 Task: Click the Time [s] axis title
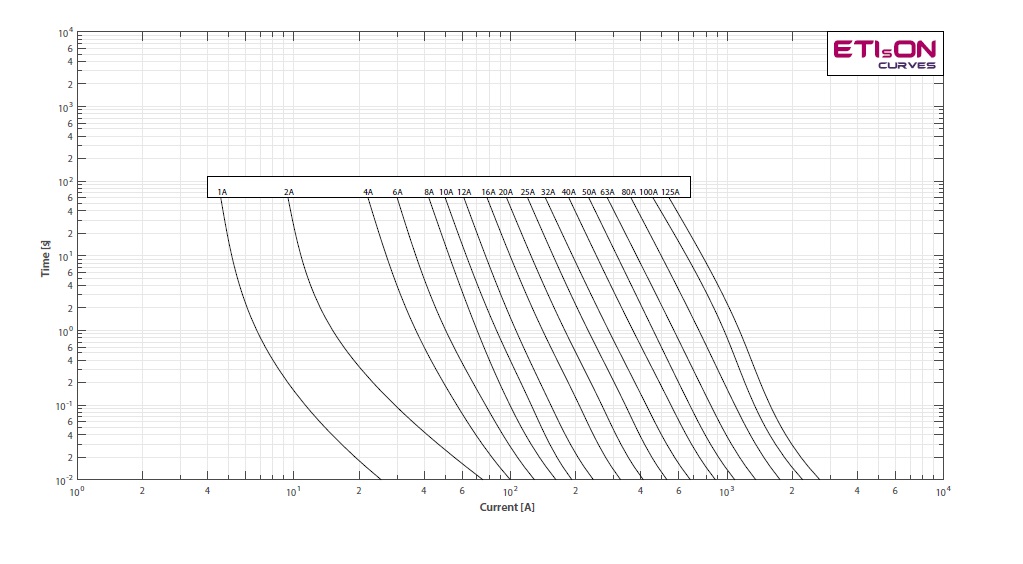(x=46, y=258)
